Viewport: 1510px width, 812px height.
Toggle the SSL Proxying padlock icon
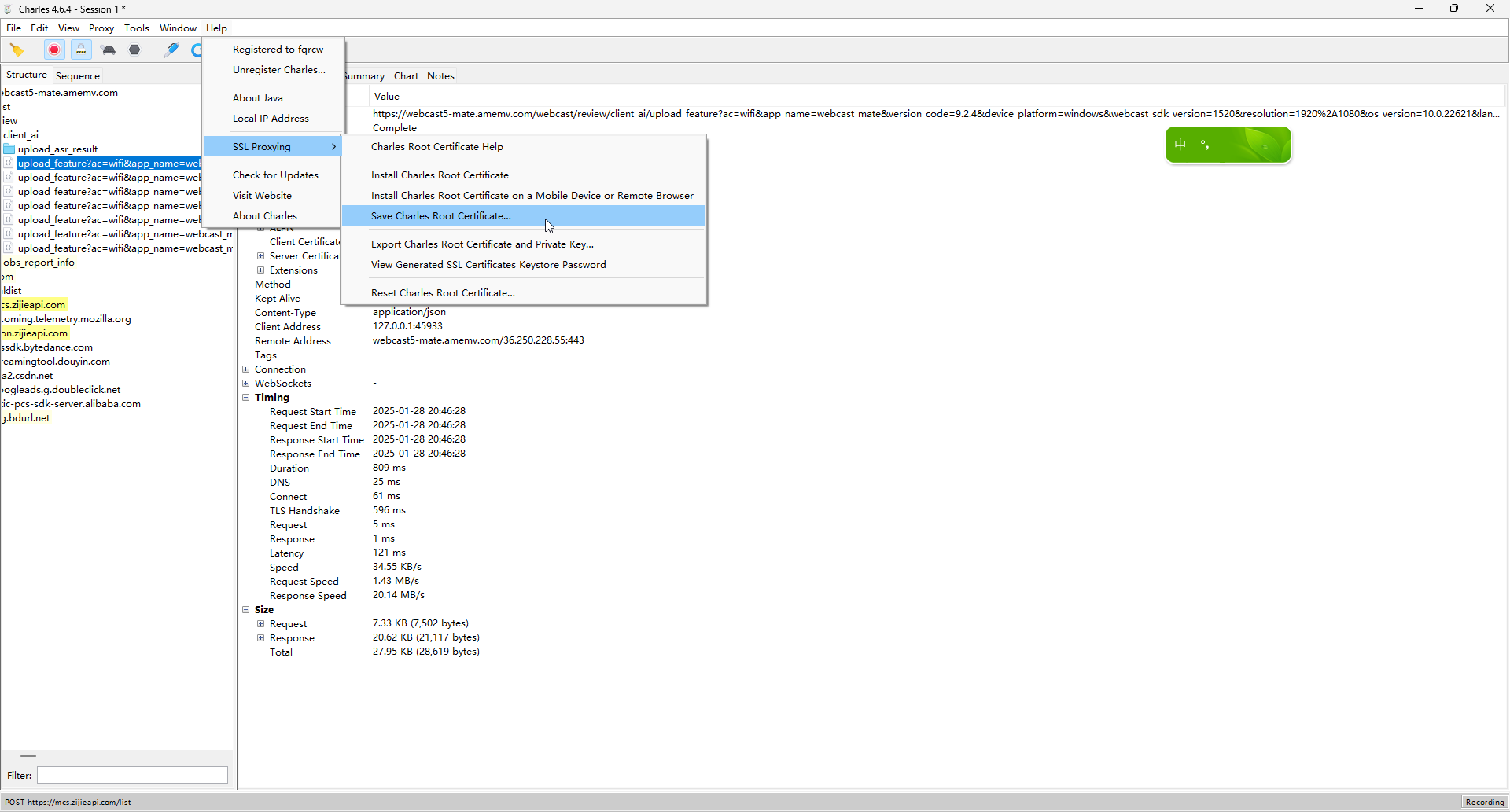point(81,50)
